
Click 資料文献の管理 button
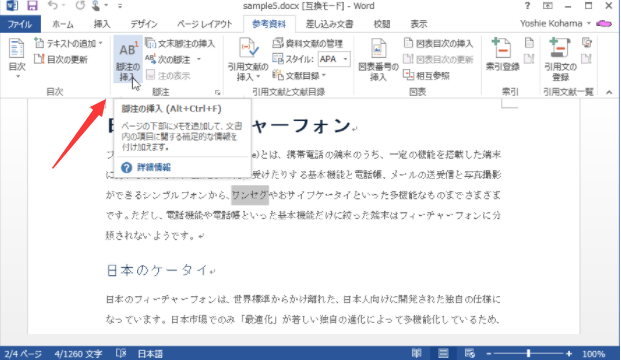(x=308, y=43)
